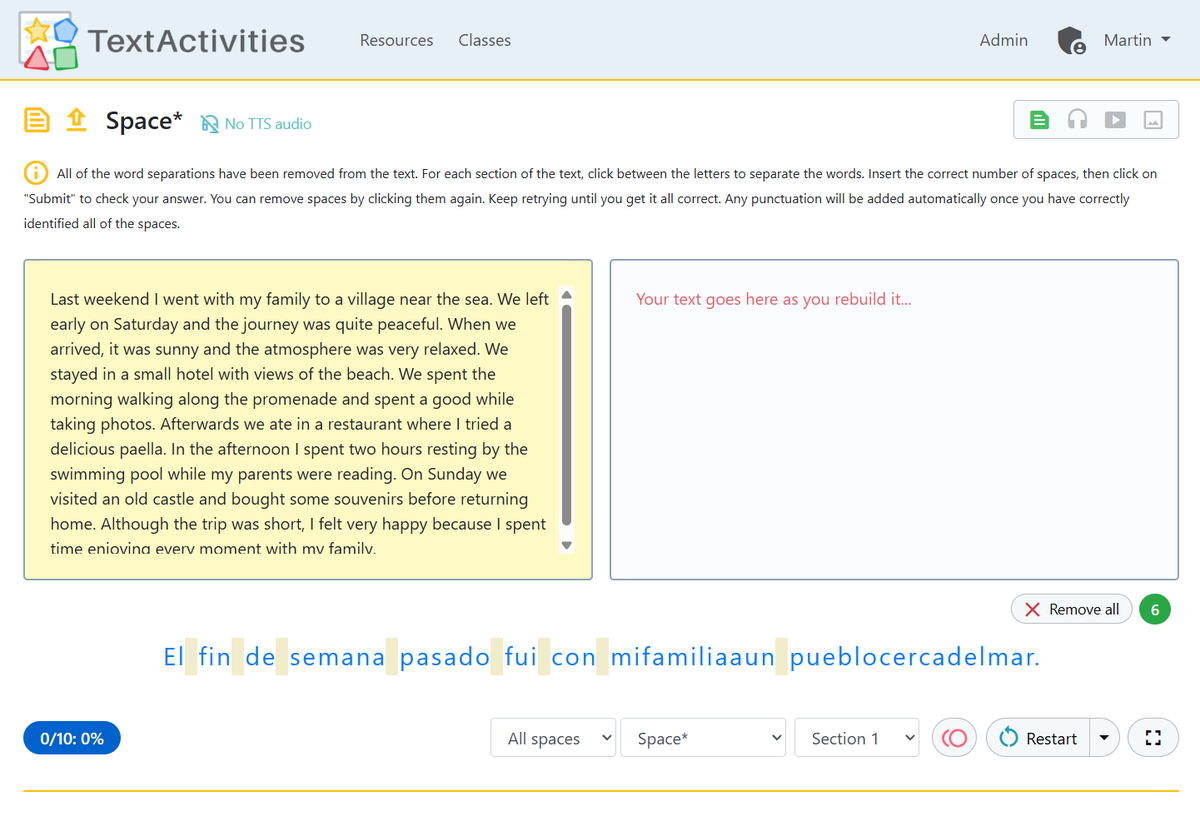Click the rebuilt text area on the right
Image resolution: width=1200 pixels, height=826 pixels.
tap(894, 420)
